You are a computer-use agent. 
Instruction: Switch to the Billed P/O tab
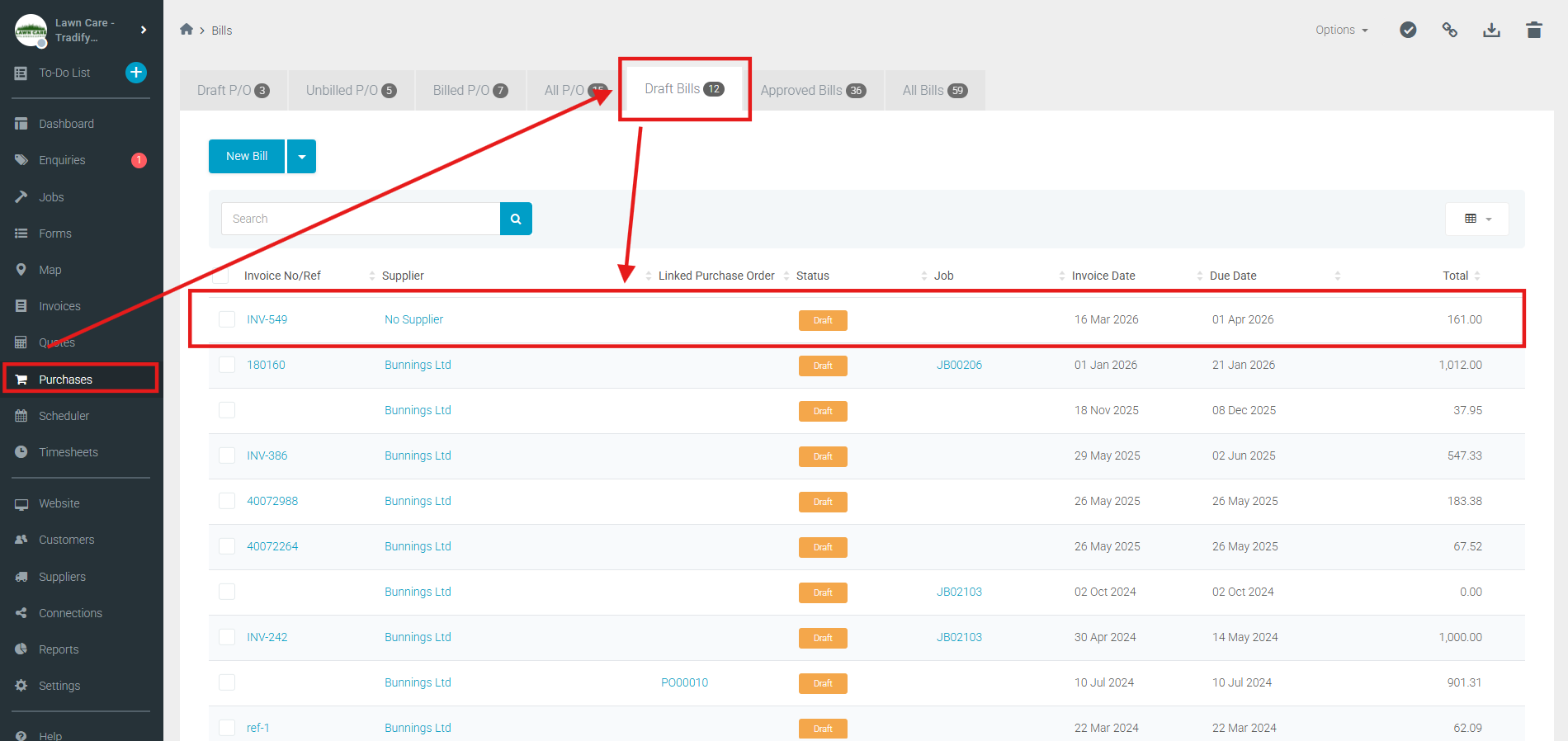(x=470, y=90)
